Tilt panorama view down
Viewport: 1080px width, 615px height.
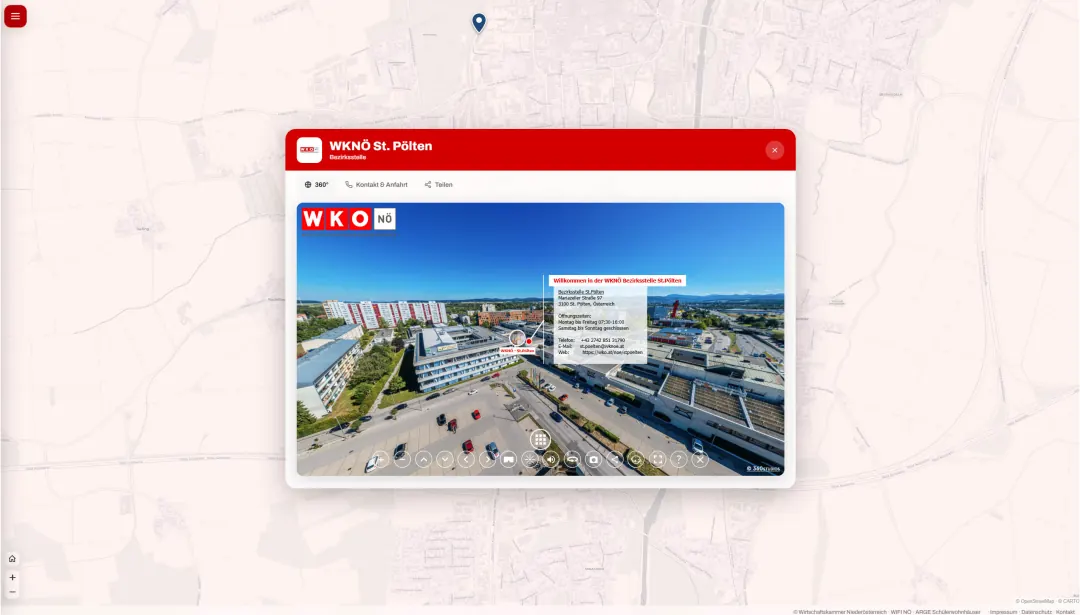point(445,459)
